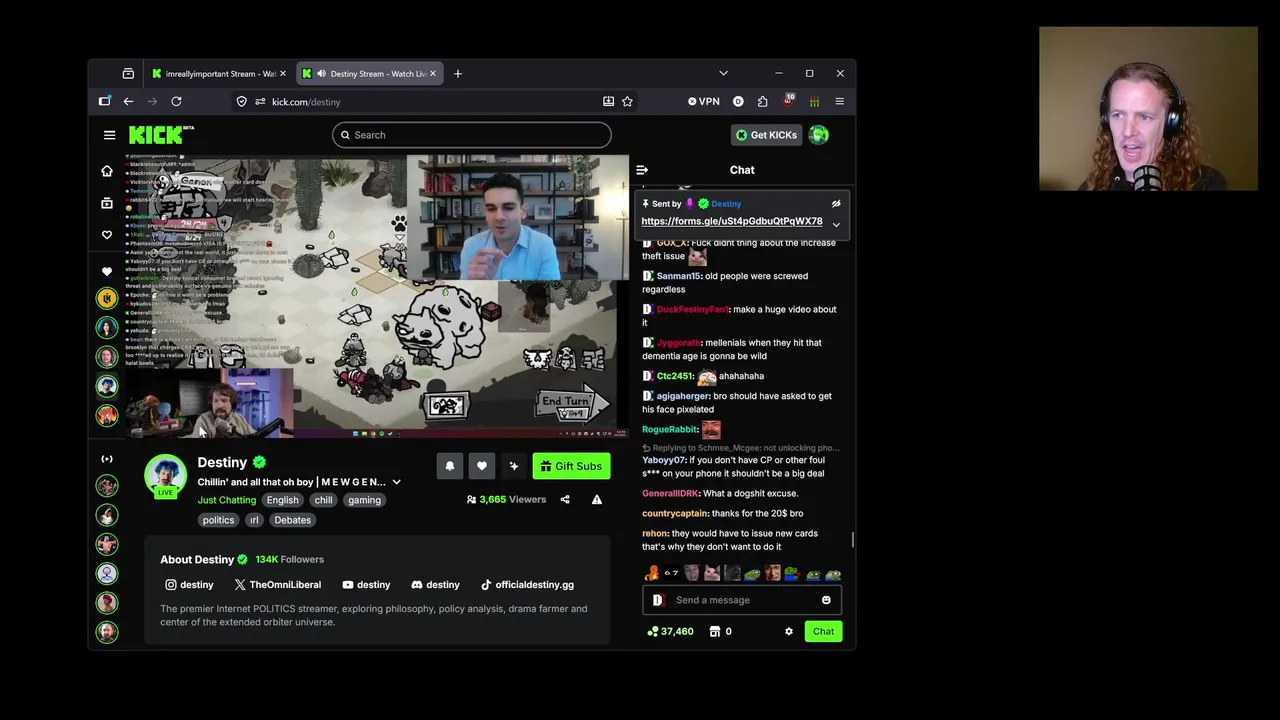Open Browse icon in Kick sidebar
This screenshot has width=1280, height=720.
(x=107, y=203)
